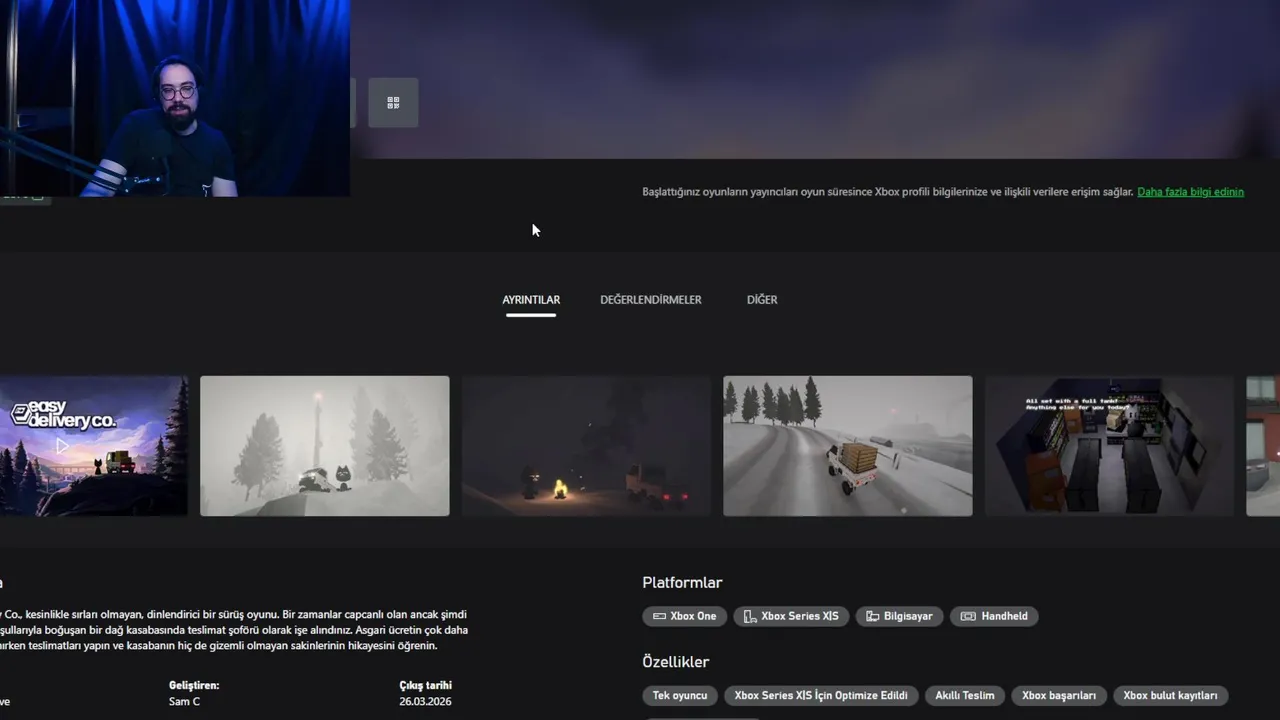Click the 'Tek oyuncu' feature tag
This screenshot has height=720, width=1280.
[x=680, y=696]
